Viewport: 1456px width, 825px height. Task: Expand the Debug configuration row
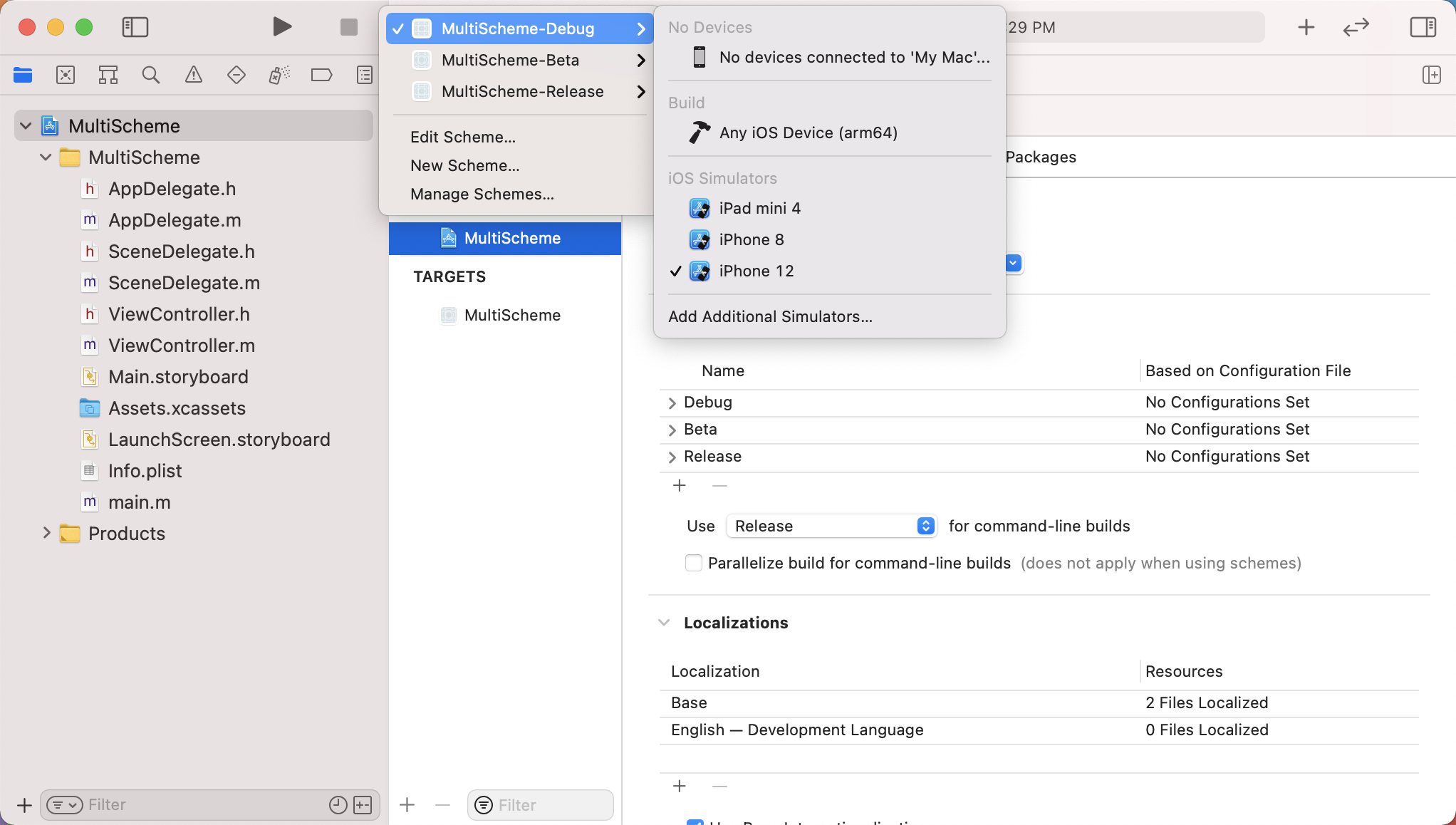pyautogui.click(x=672, y=403)
